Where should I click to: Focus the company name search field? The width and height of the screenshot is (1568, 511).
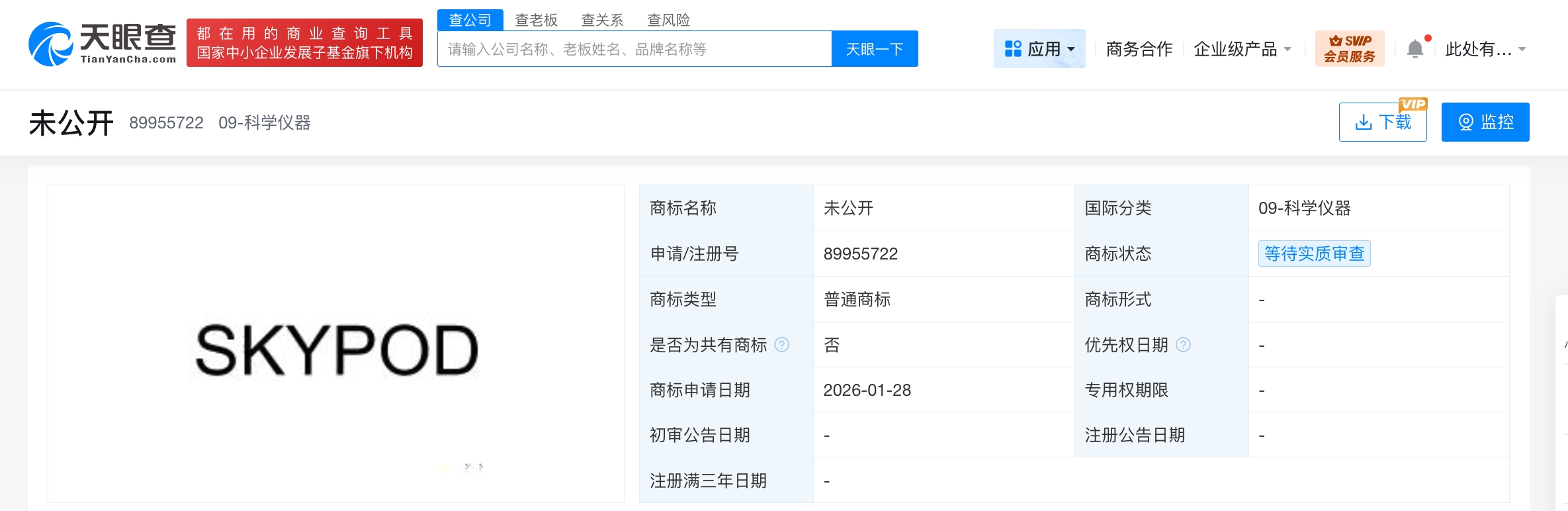[x=634, y=49]
